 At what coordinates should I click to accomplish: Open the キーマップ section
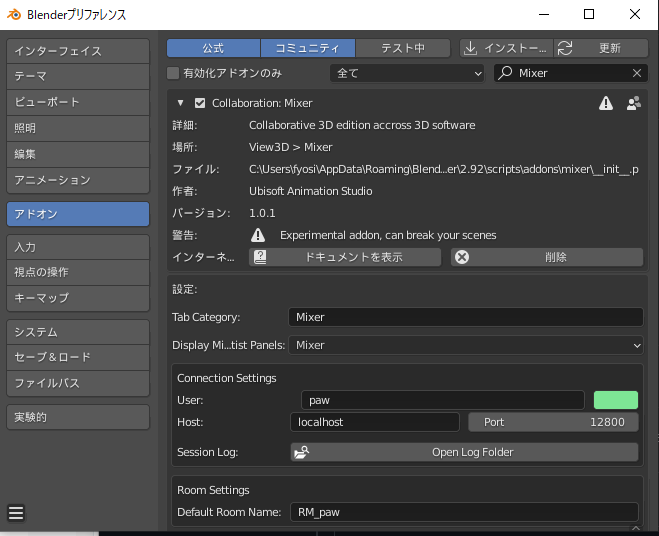tap(78, 298)
